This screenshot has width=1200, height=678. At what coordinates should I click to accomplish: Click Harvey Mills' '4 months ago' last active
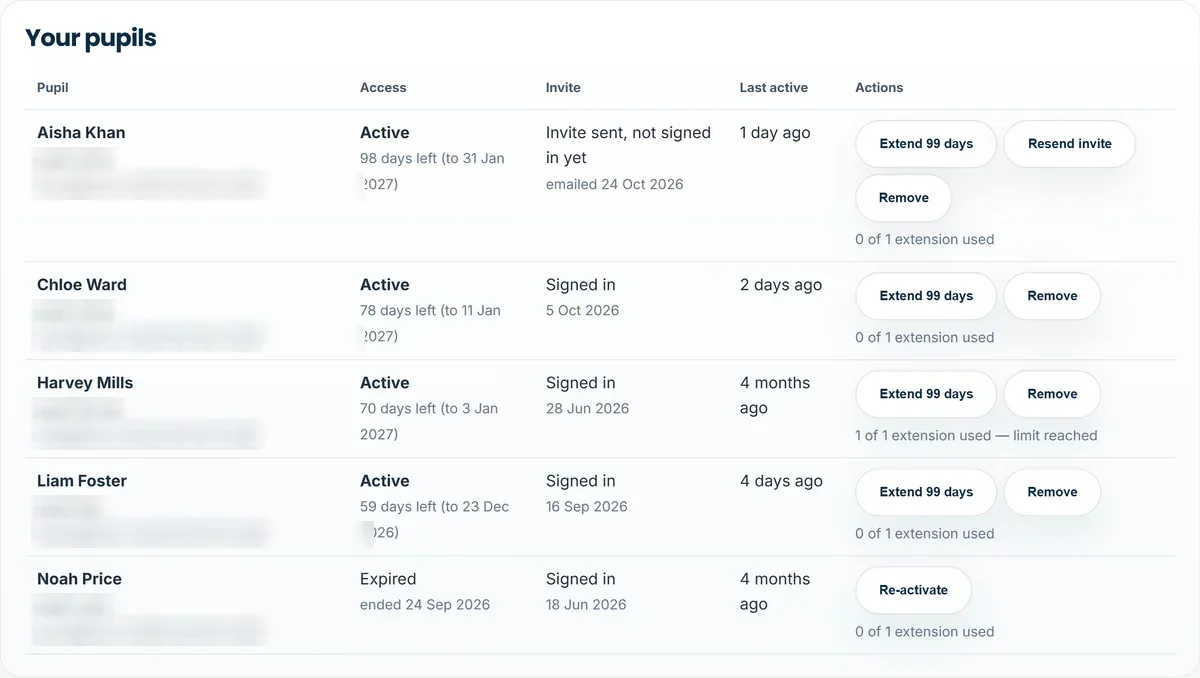coord(775,395)
